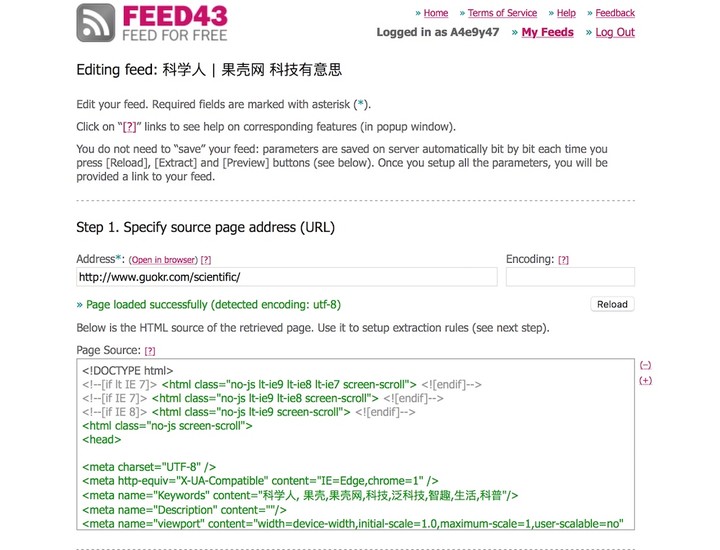Open Encoding help [?] link
The image size is (720, 550).
[563, 260]
